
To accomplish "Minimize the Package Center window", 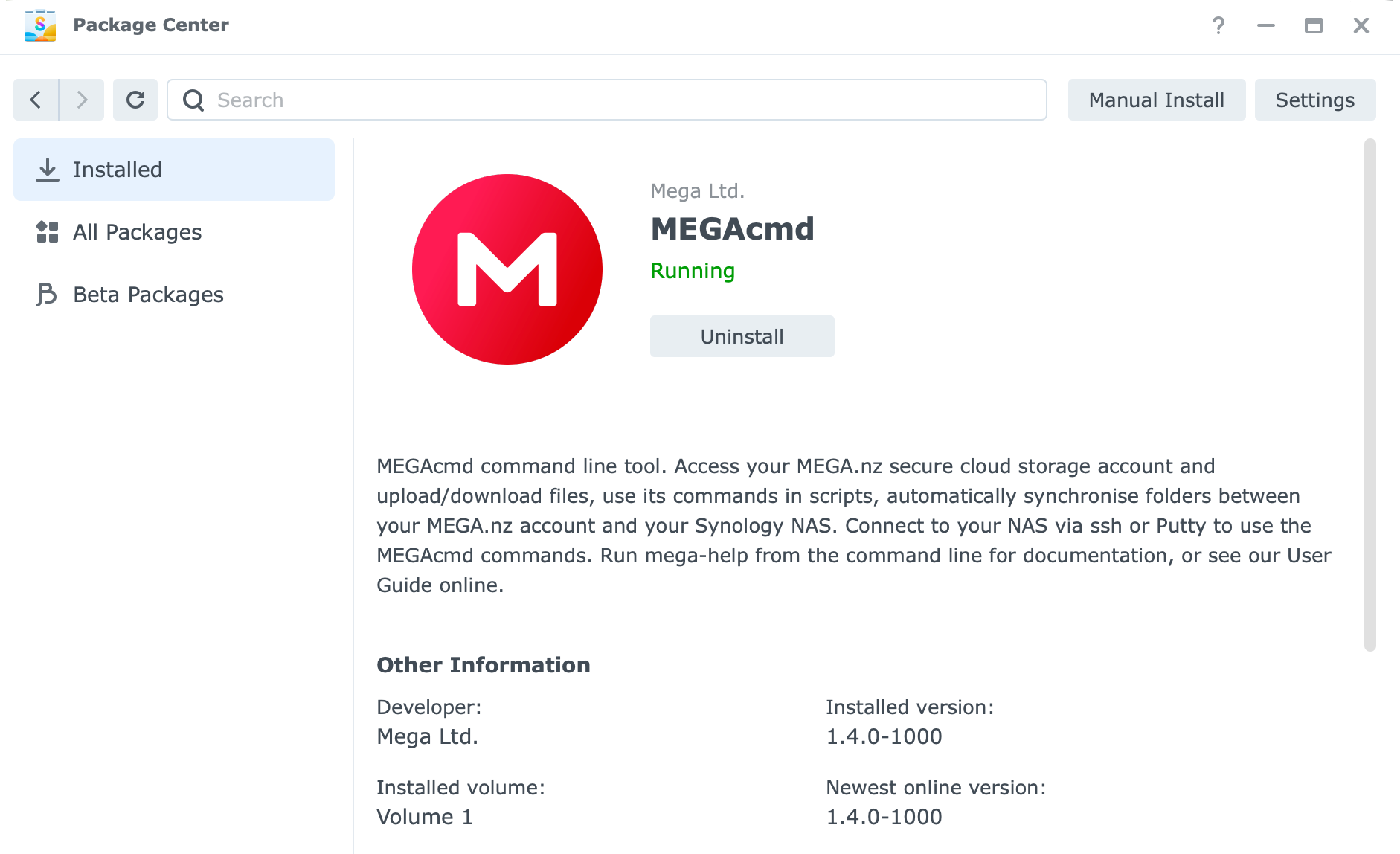I will (x=1266, y=25).
